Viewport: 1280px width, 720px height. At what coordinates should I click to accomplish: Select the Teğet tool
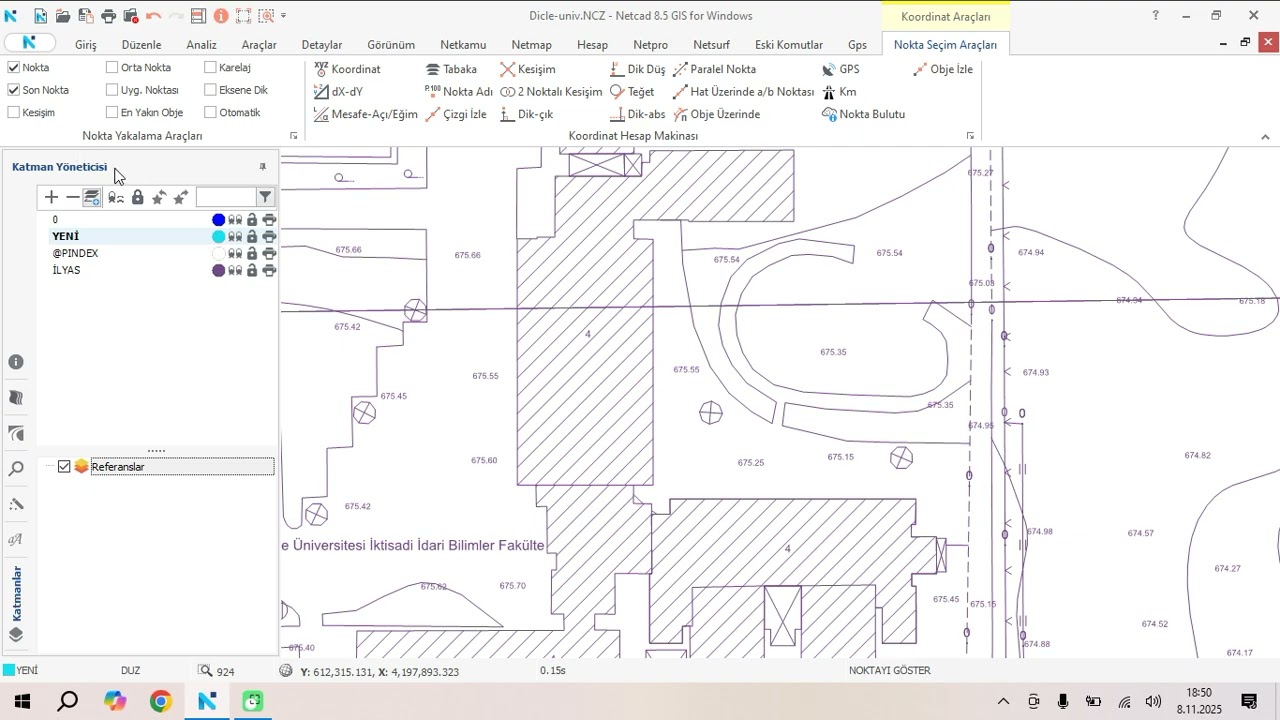[632, 91]
